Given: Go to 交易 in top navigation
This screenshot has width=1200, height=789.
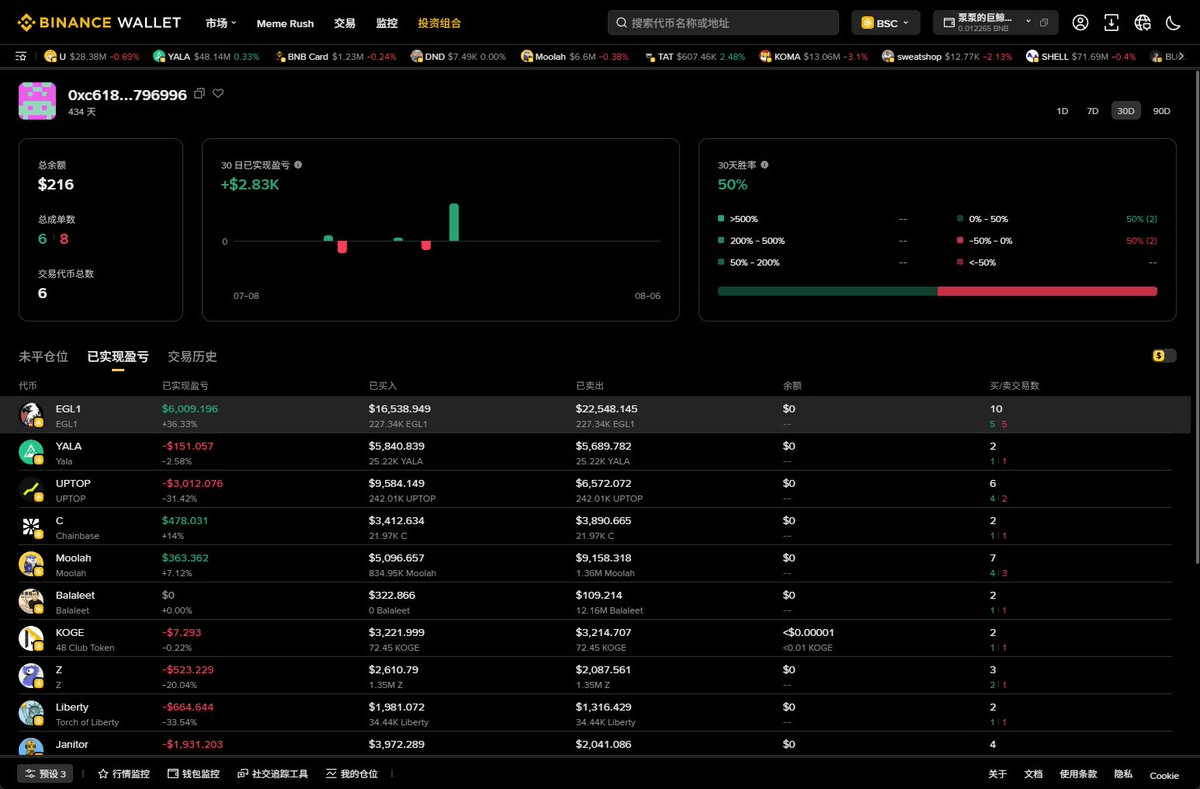Looking at the screenshot, I should point(344,23).
